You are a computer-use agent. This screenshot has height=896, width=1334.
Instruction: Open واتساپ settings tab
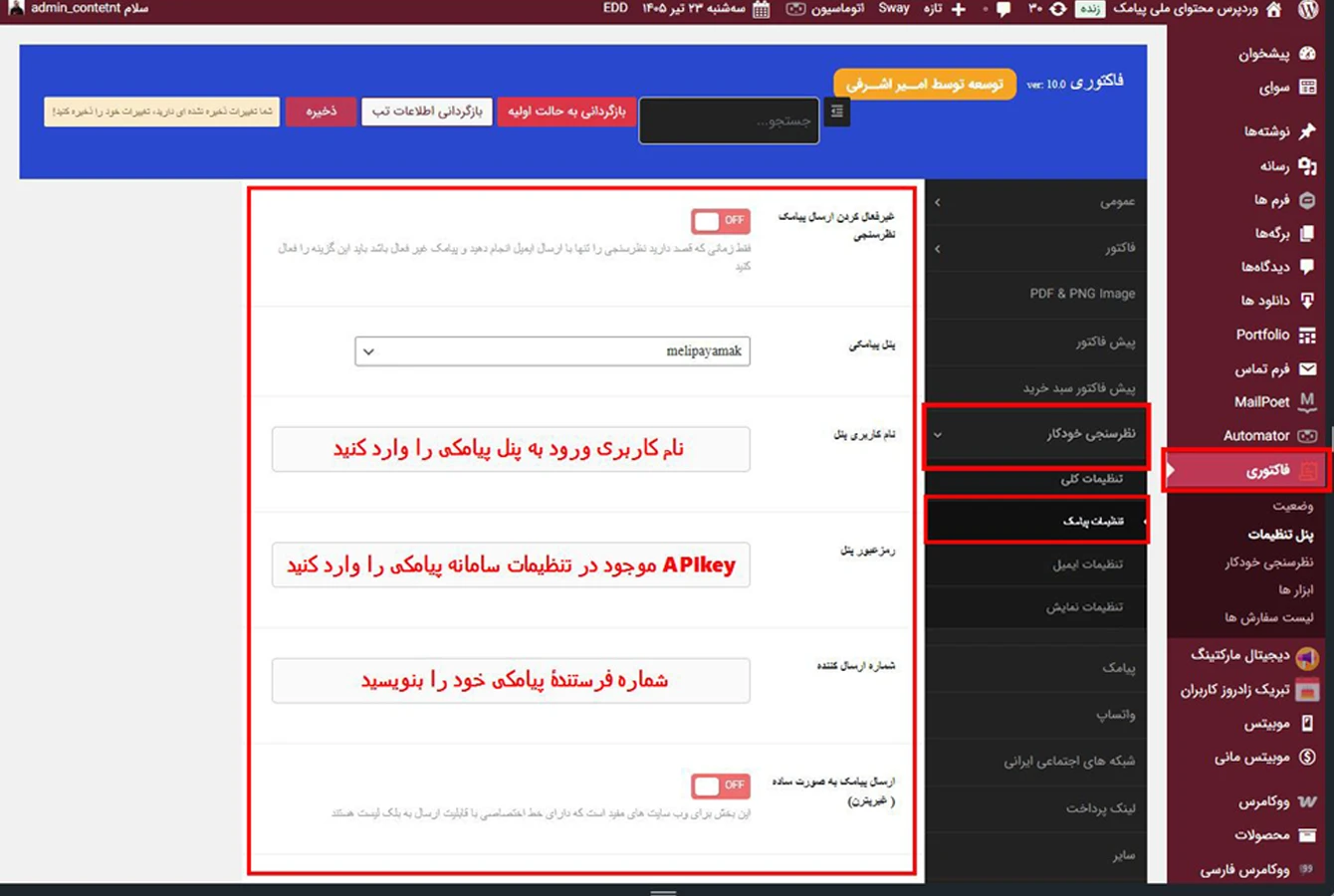1035,715
